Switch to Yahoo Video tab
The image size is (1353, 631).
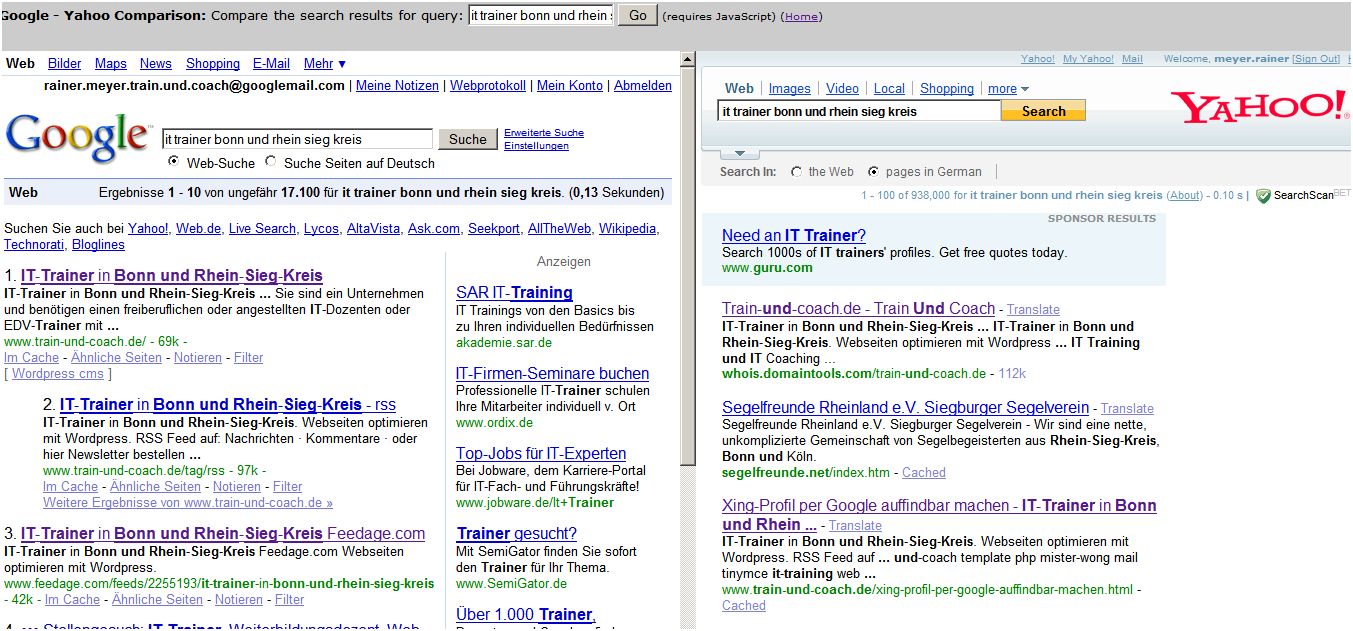(x=842, y=89)
